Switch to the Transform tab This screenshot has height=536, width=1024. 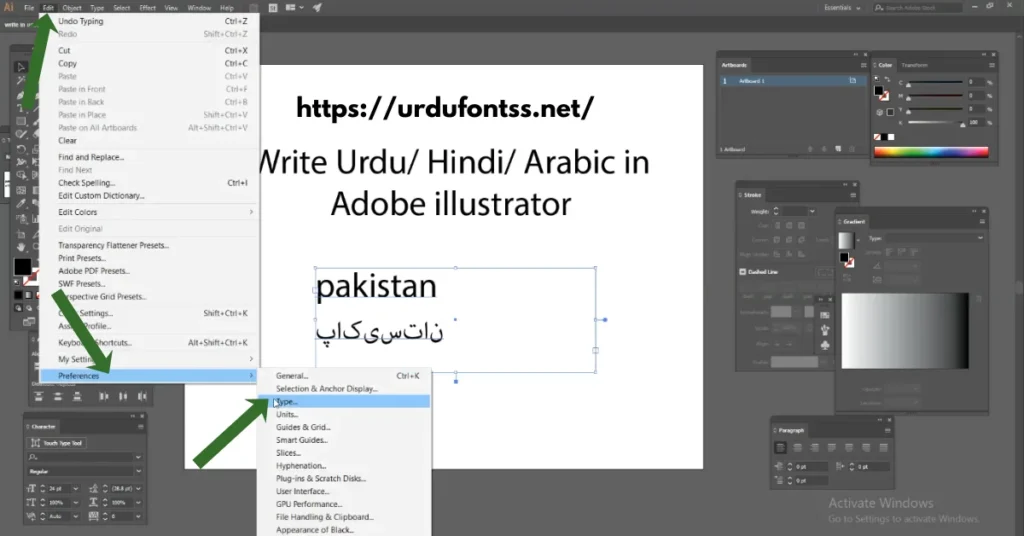point(914,65)
